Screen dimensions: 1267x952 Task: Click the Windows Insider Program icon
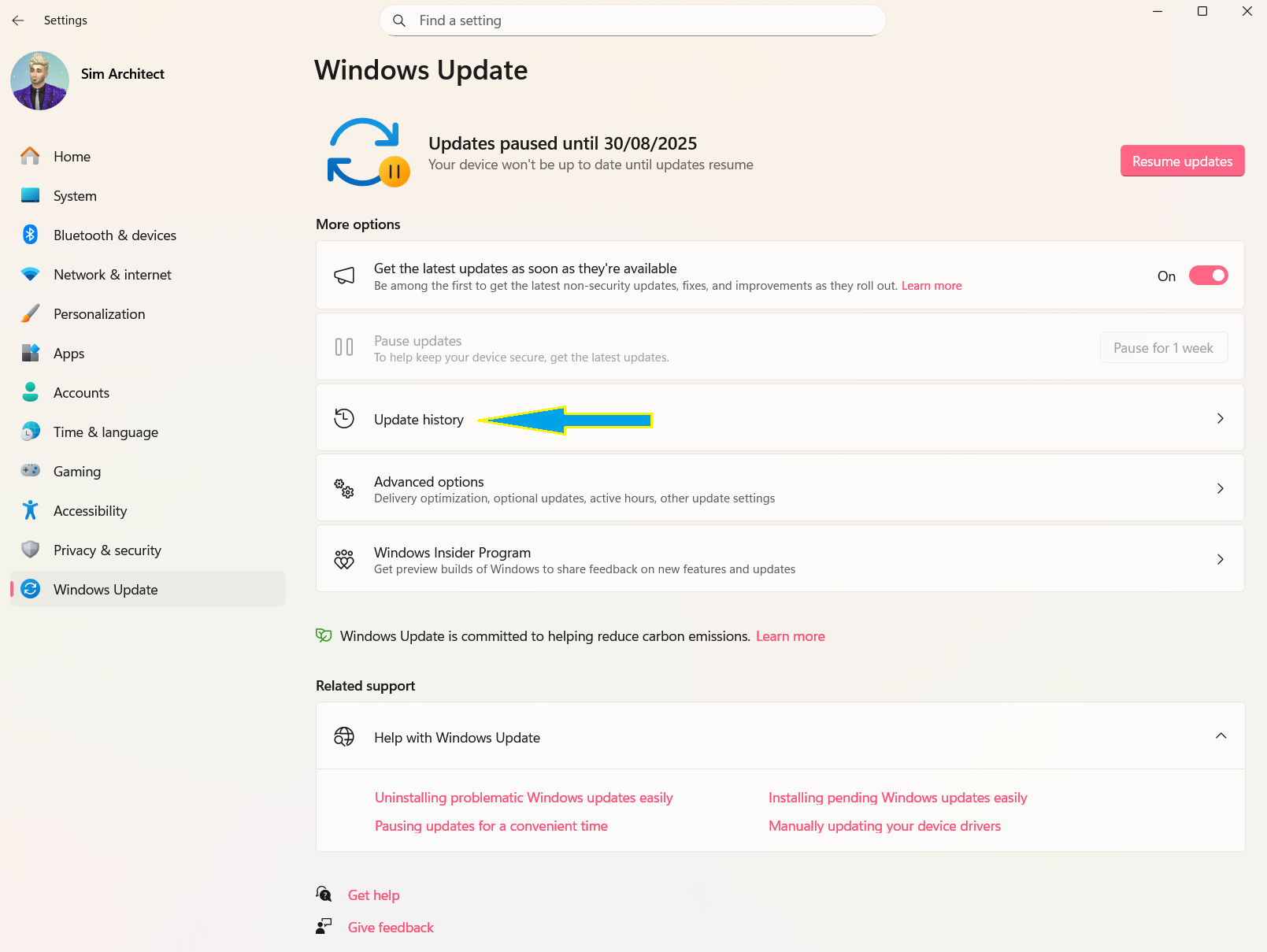click(x=344, y=559)
